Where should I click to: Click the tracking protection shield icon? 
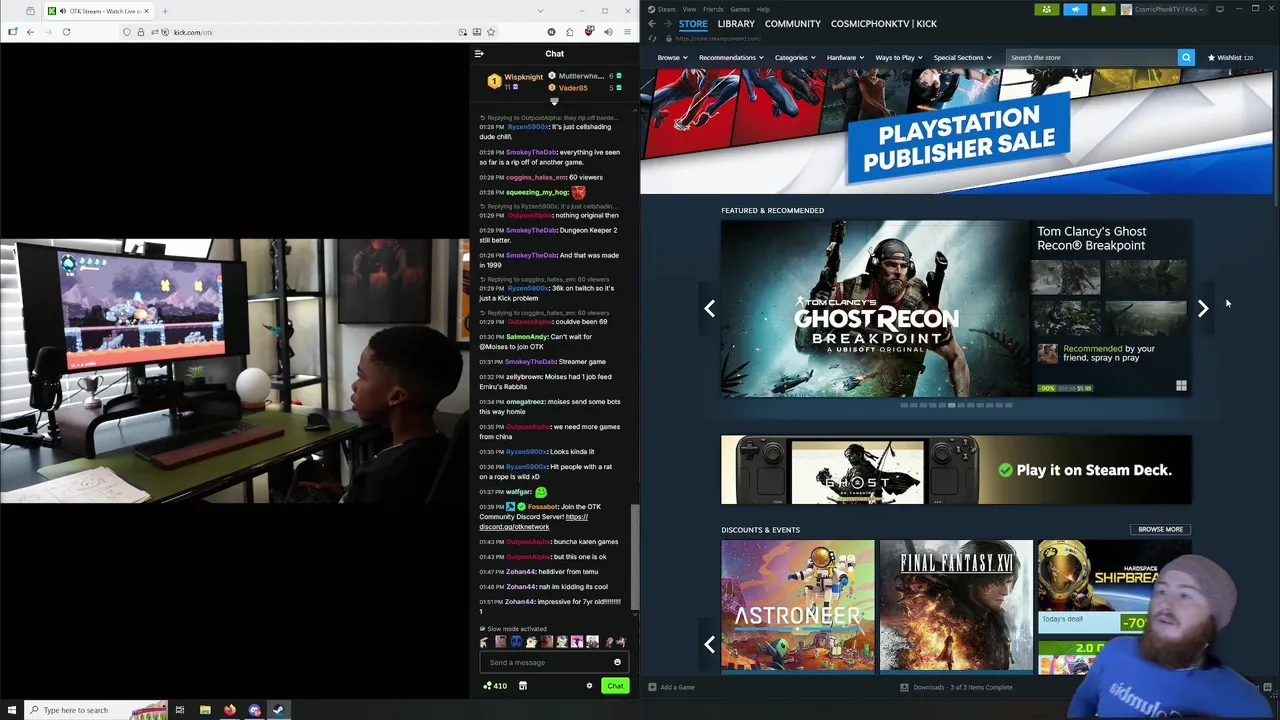pos(127,32)
